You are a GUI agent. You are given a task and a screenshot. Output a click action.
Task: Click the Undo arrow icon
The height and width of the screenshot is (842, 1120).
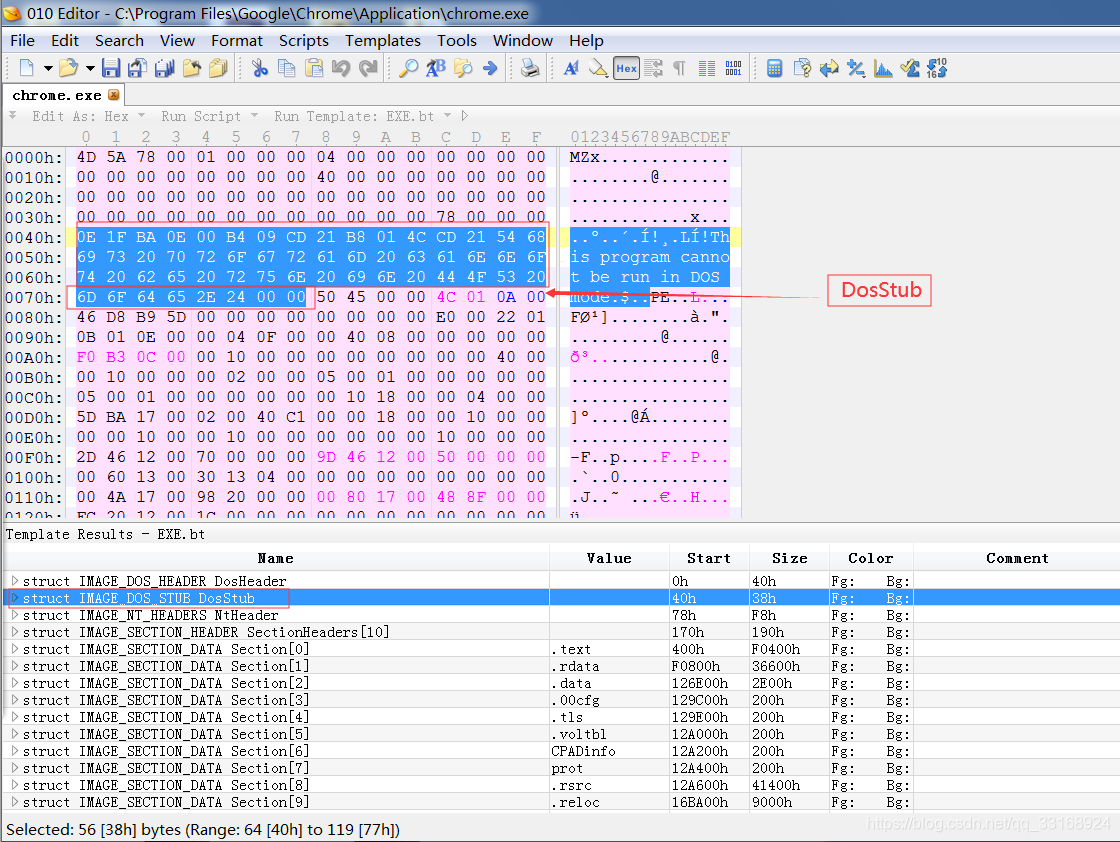[x=341, y=68]
